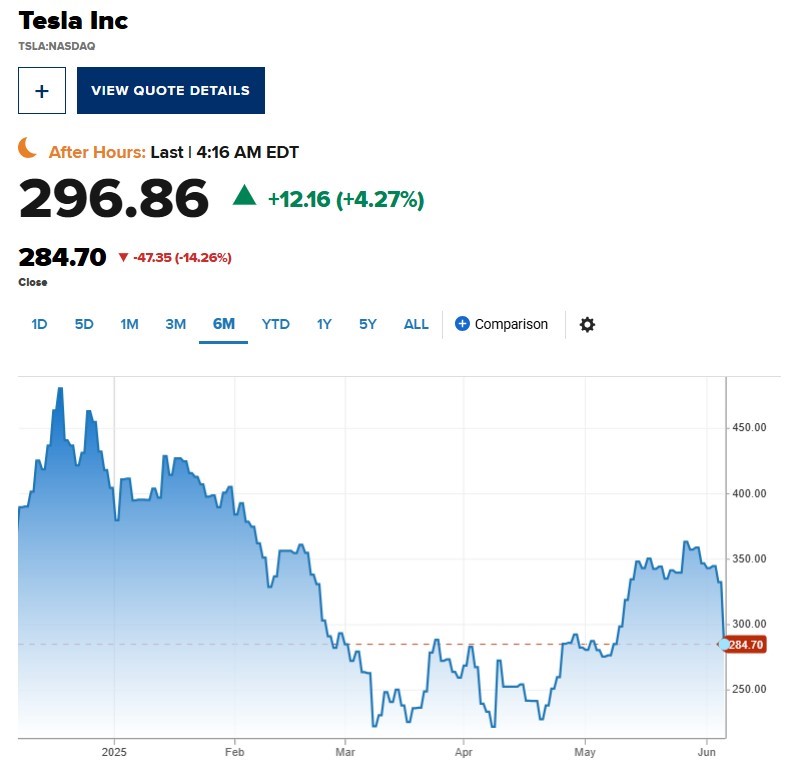Click the blue Comparison plus icon
797x776 pixels.
tap(462, 324)
